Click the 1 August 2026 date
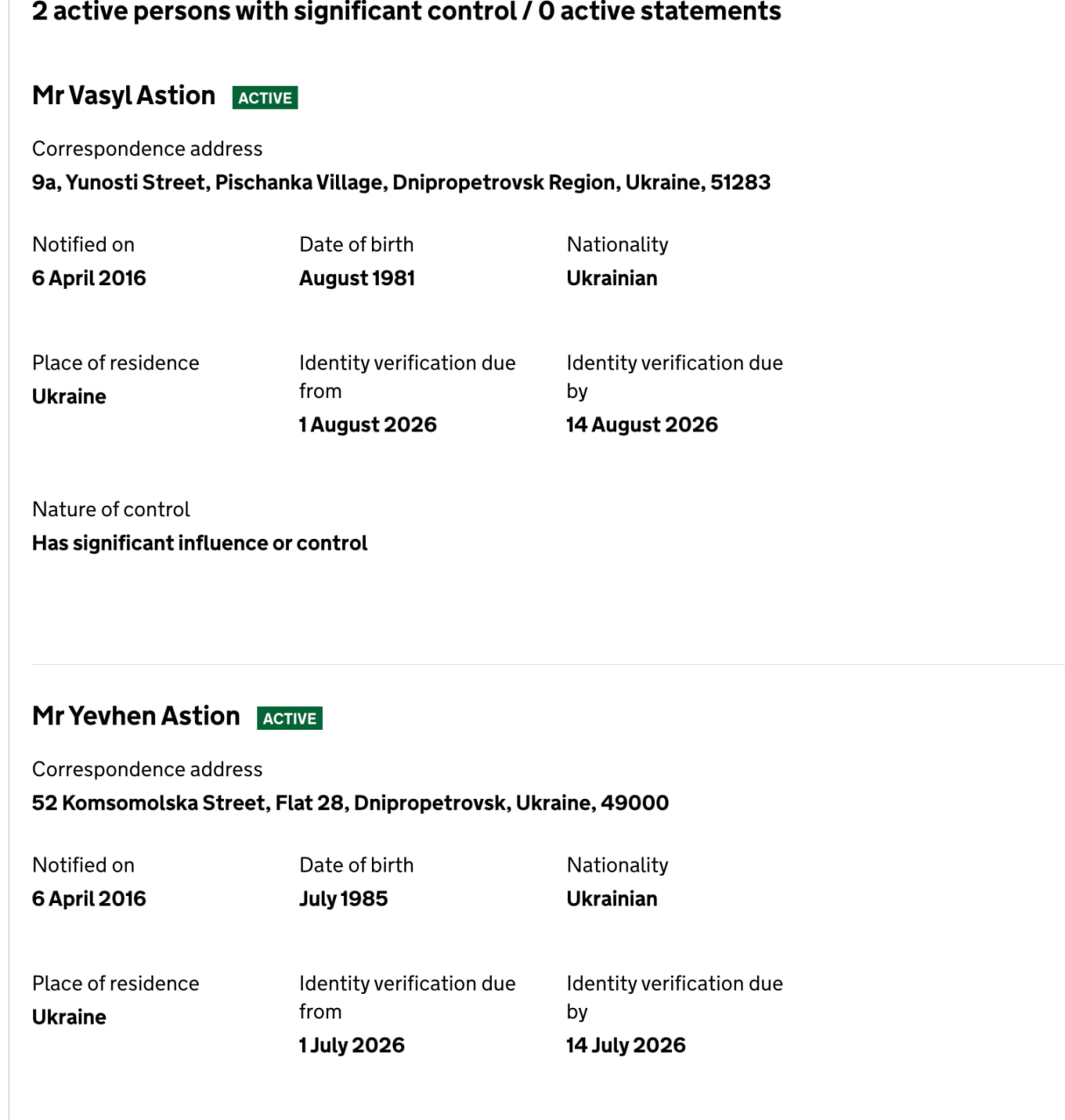 (x=368, y=424)
